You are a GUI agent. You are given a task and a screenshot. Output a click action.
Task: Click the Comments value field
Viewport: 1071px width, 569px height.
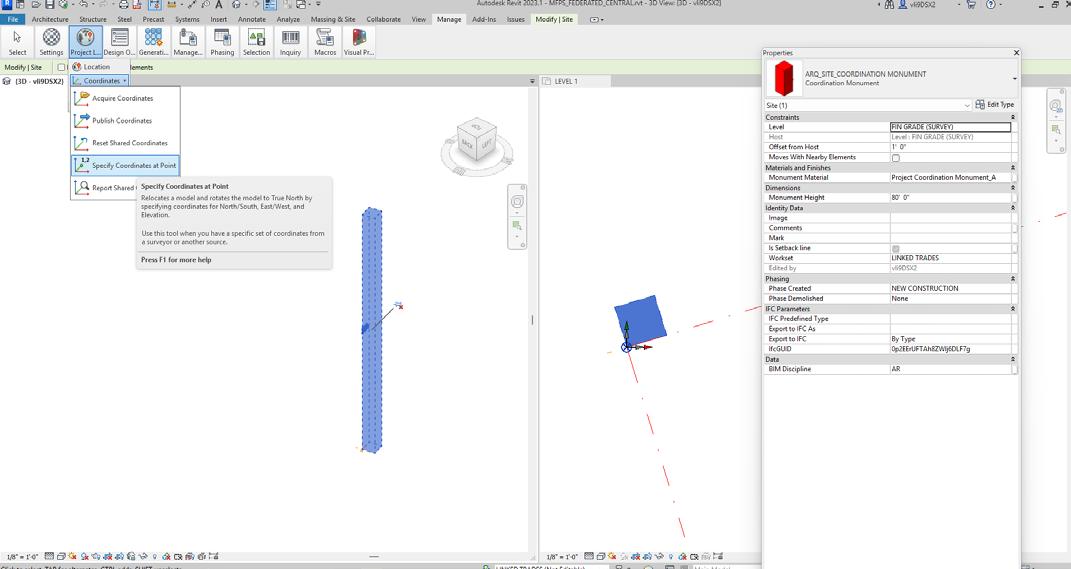[950, 228]
